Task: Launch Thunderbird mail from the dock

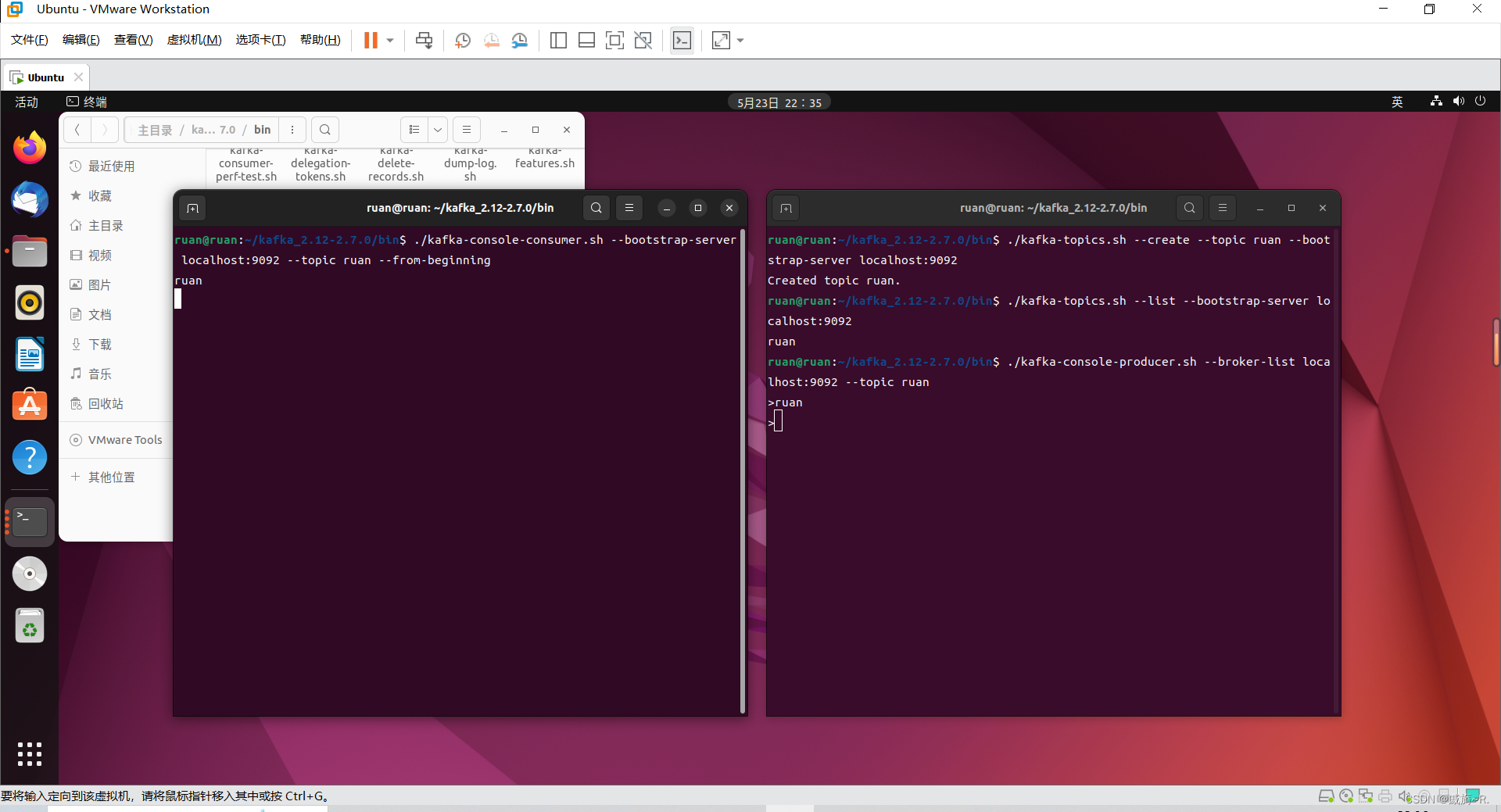Action: click(30, 199)
